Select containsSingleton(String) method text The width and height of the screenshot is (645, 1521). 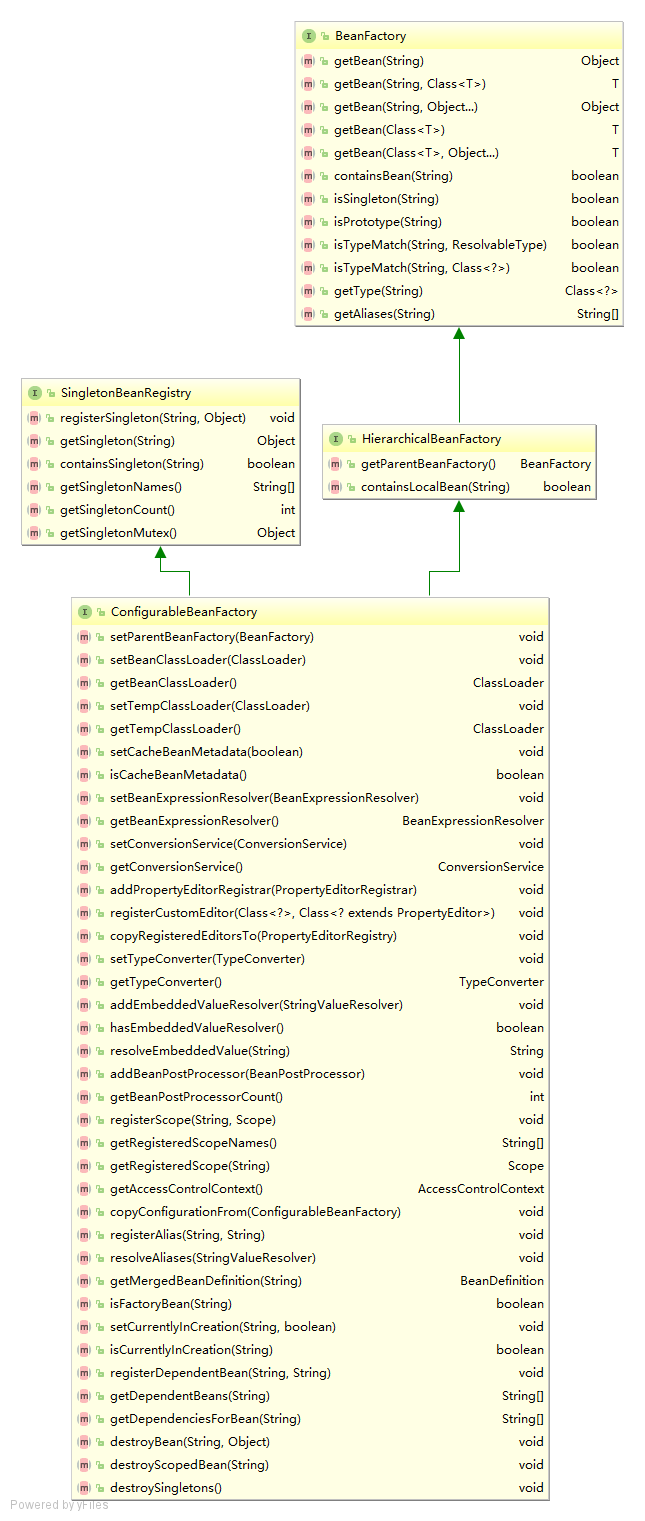[x=132, y=464]
